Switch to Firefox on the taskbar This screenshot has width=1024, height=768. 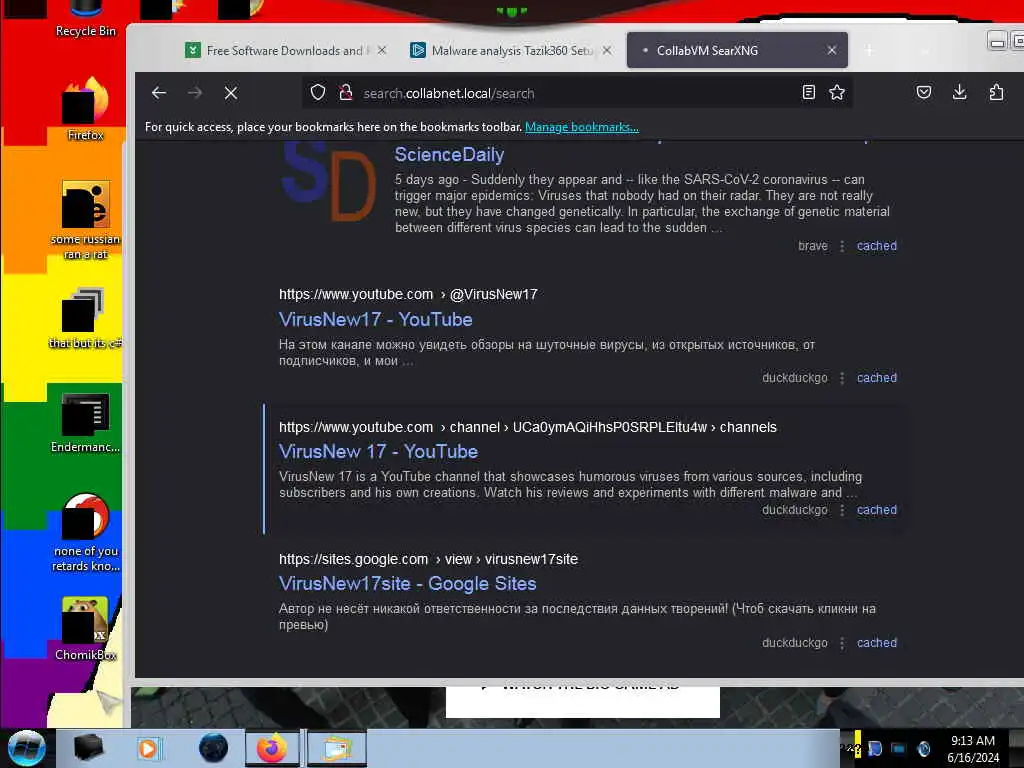[x=272, y=748]
